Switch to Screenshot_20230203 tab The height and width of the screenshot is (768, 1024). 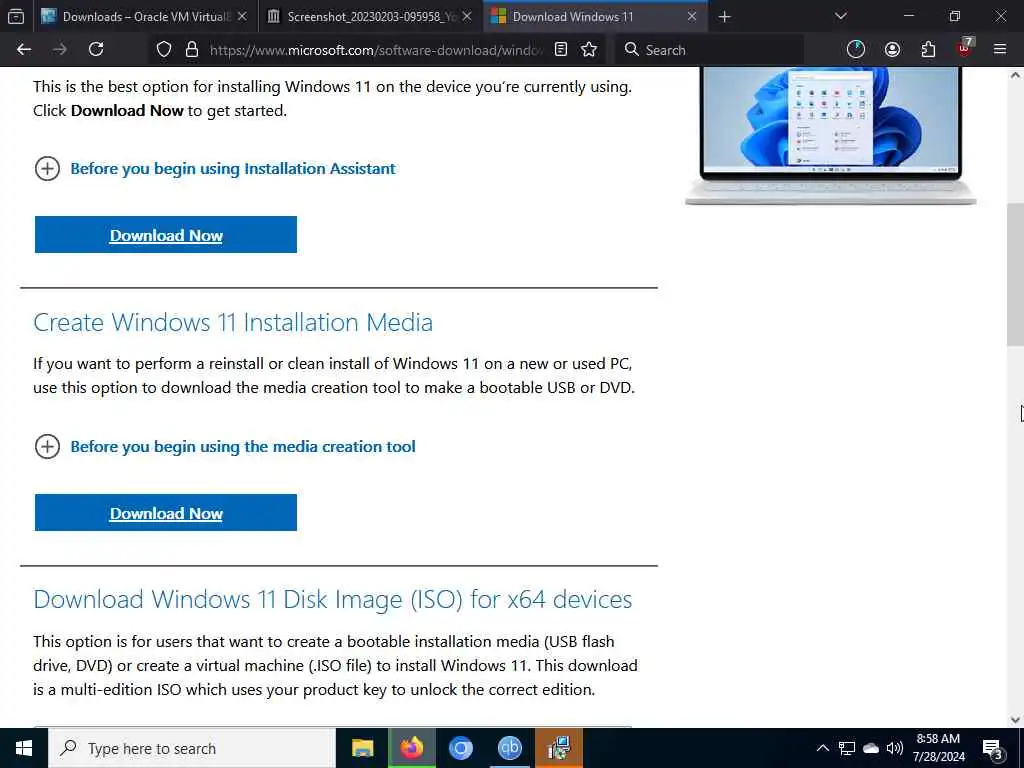370,17
